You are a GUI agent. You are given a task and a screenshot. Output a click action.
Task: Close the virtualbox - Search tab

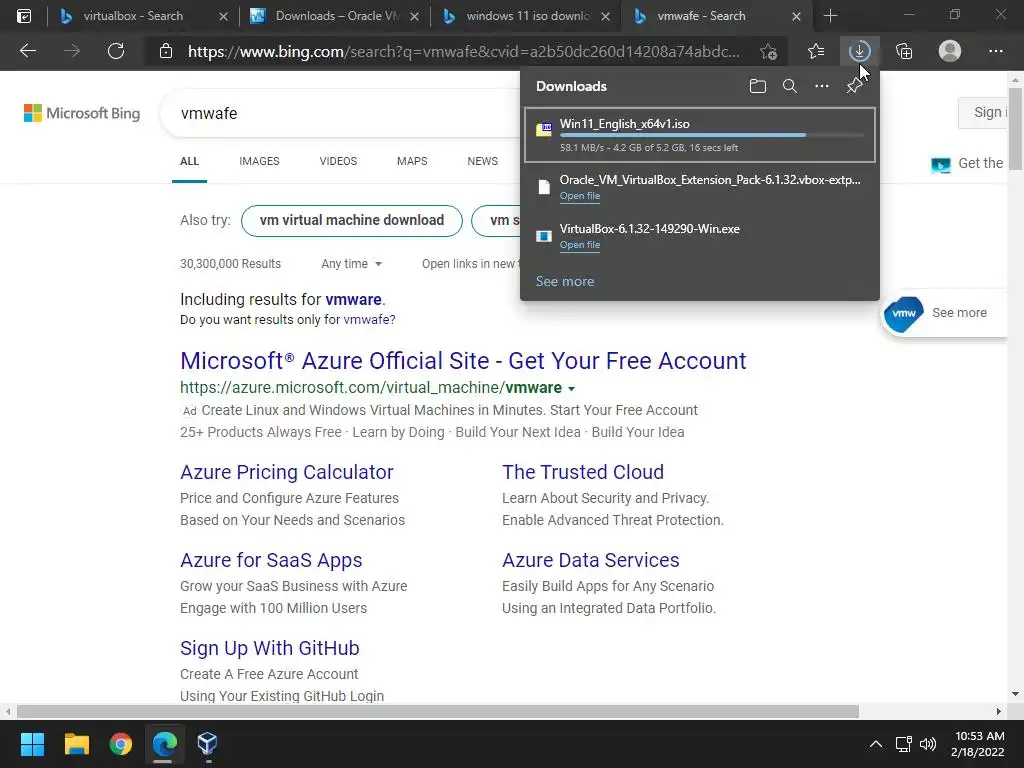point(223,16)
